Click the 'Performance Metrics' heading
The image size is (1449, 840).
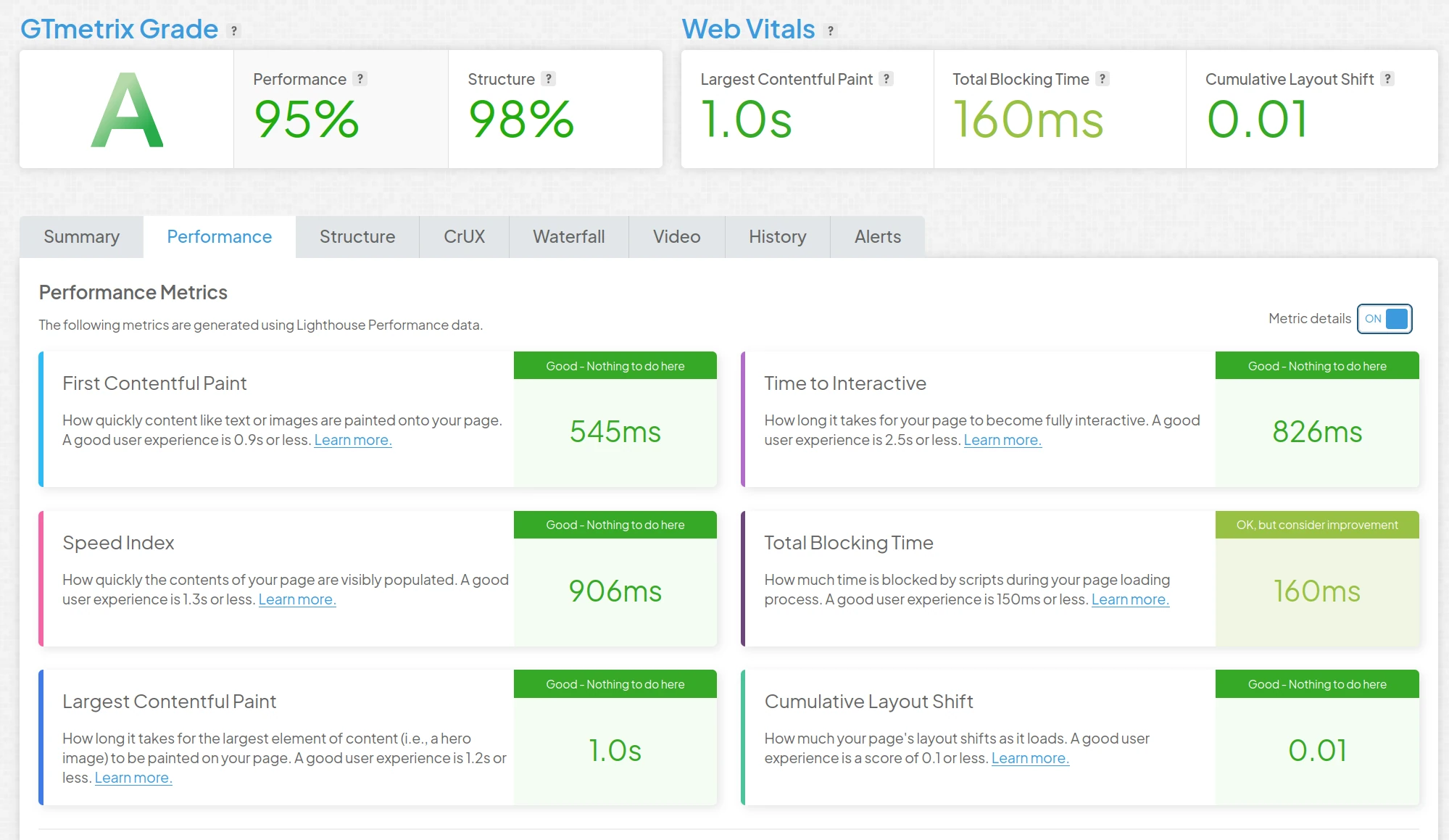(x=133, y=292)
